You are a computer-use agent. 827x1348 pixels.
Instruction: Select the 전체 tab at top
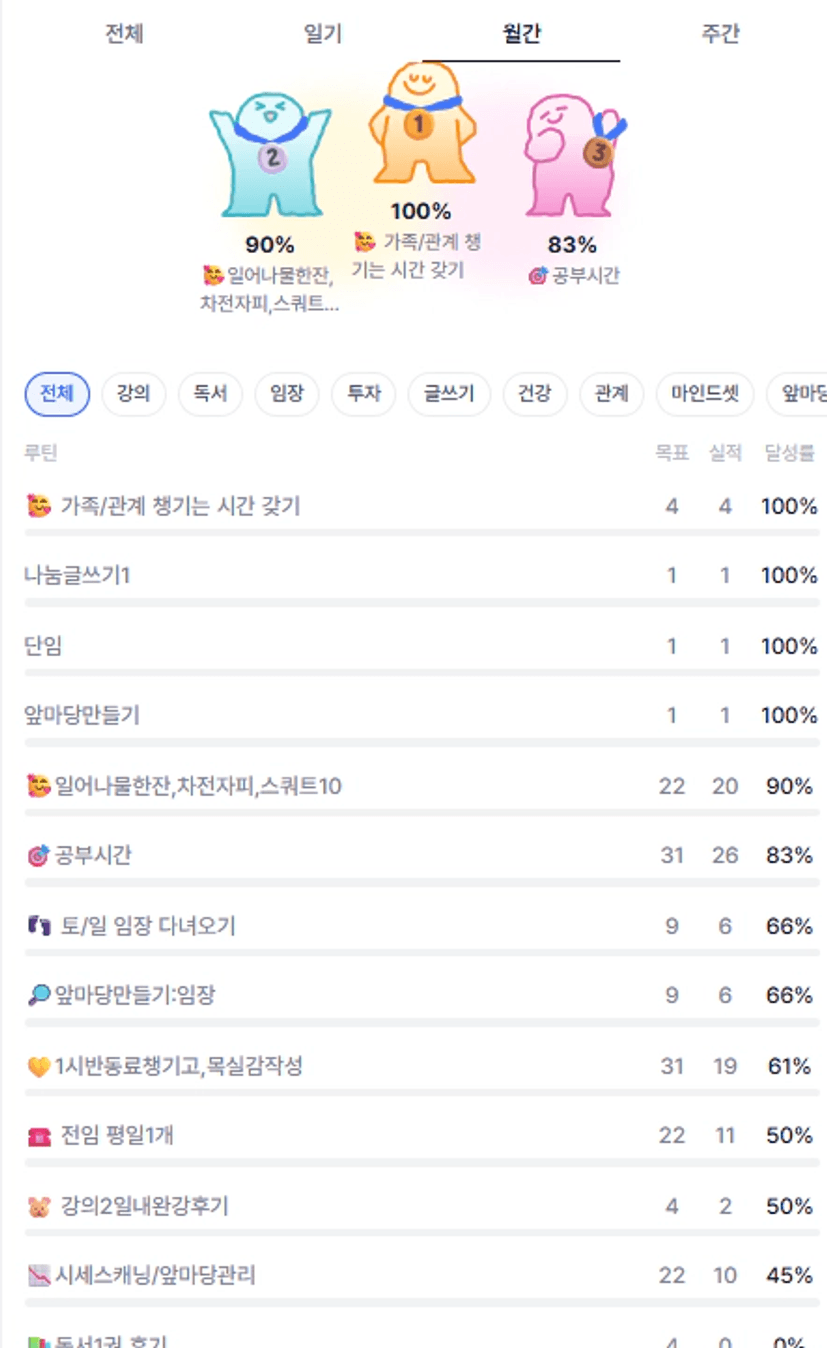pos(124,34)
